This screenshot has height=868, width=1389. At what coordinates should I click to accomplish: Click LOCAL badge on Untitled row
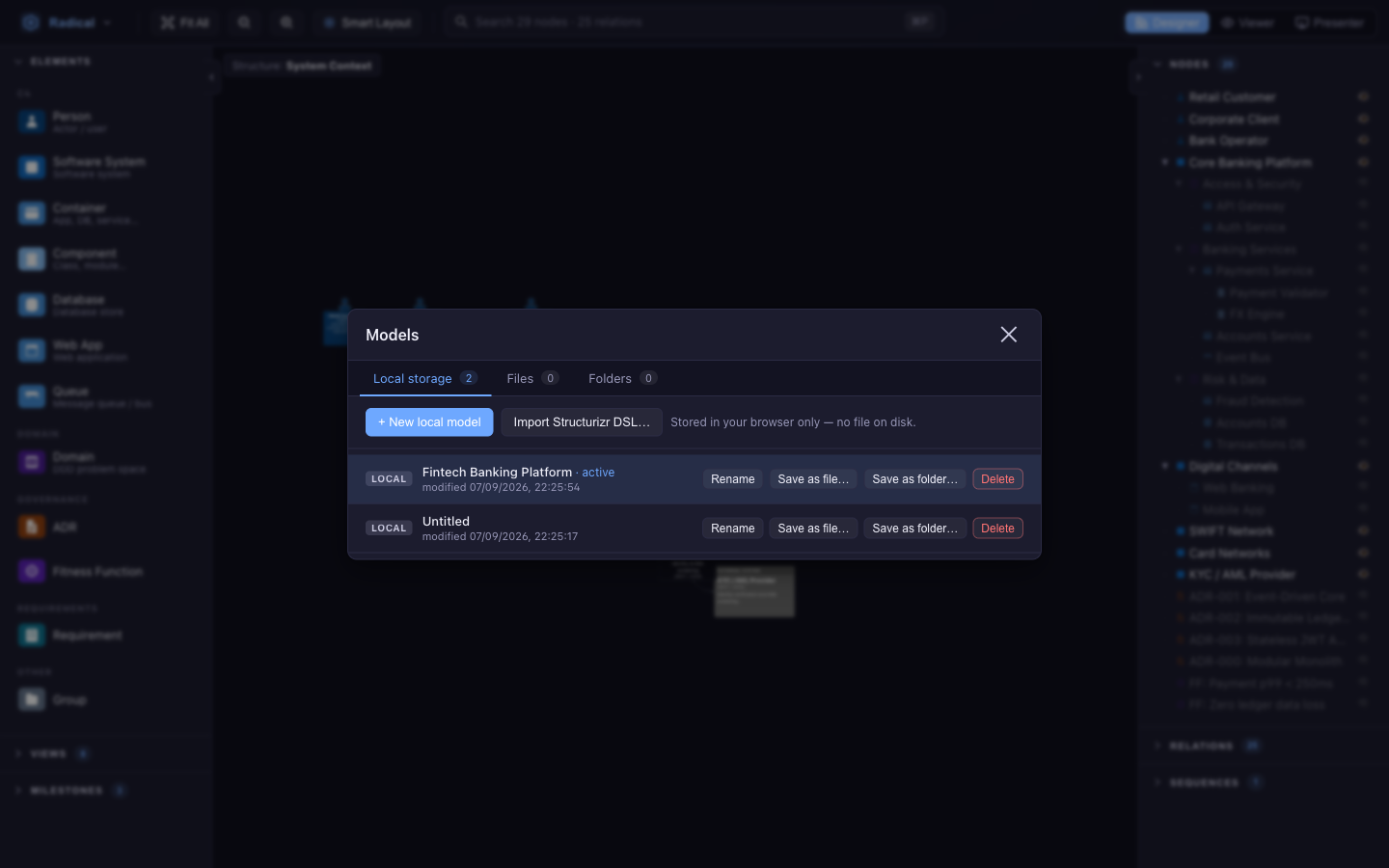[389, 529]
